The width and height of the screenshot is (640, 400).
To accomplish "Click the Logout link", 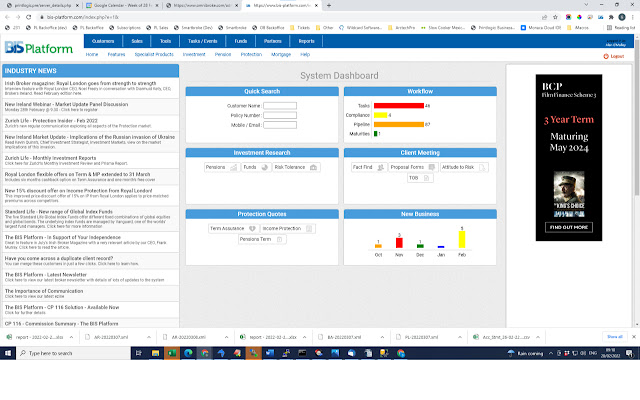I will coord(617,56).
